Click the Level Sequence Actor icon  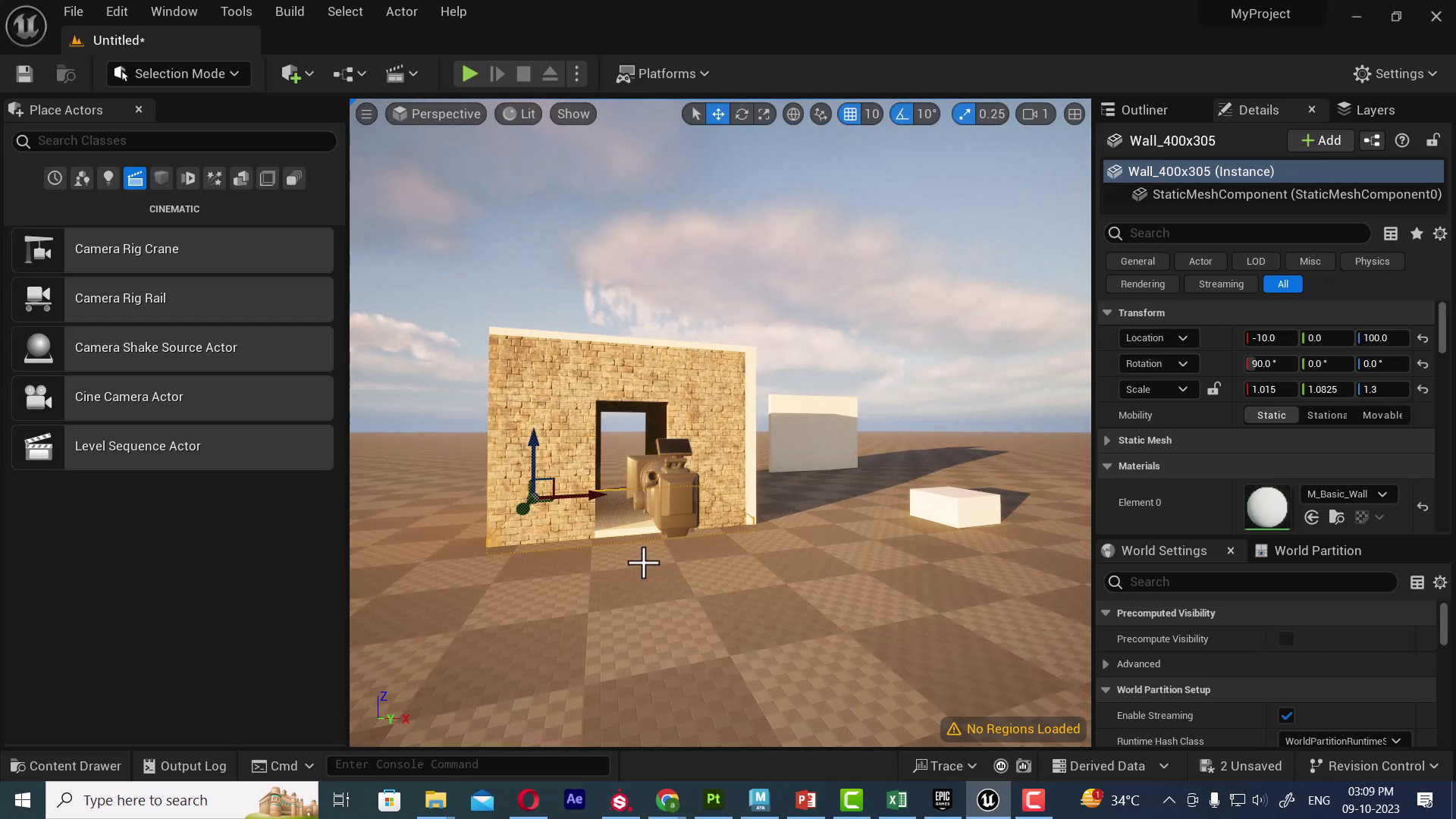[x=38, y=447]
